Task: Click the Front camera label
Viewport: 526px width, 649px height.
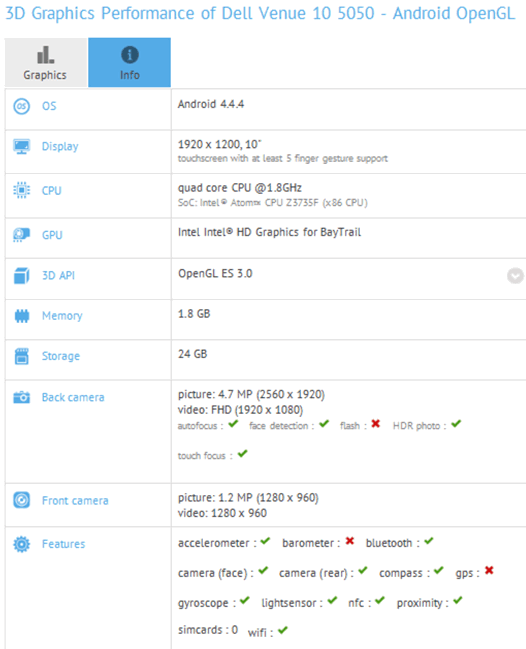Action: 75,500
